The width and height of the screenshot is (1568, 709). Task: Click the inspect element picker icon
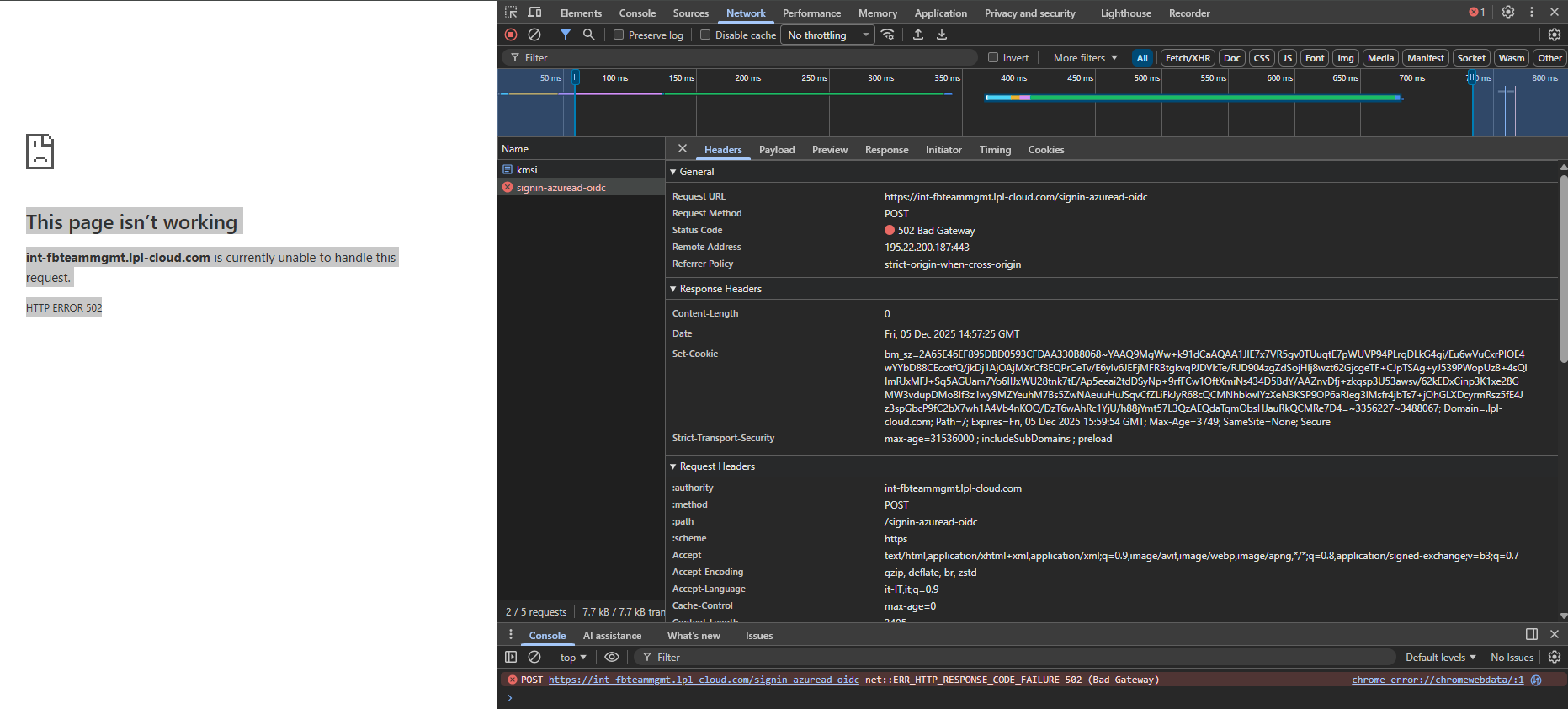[x=511, y=13]
